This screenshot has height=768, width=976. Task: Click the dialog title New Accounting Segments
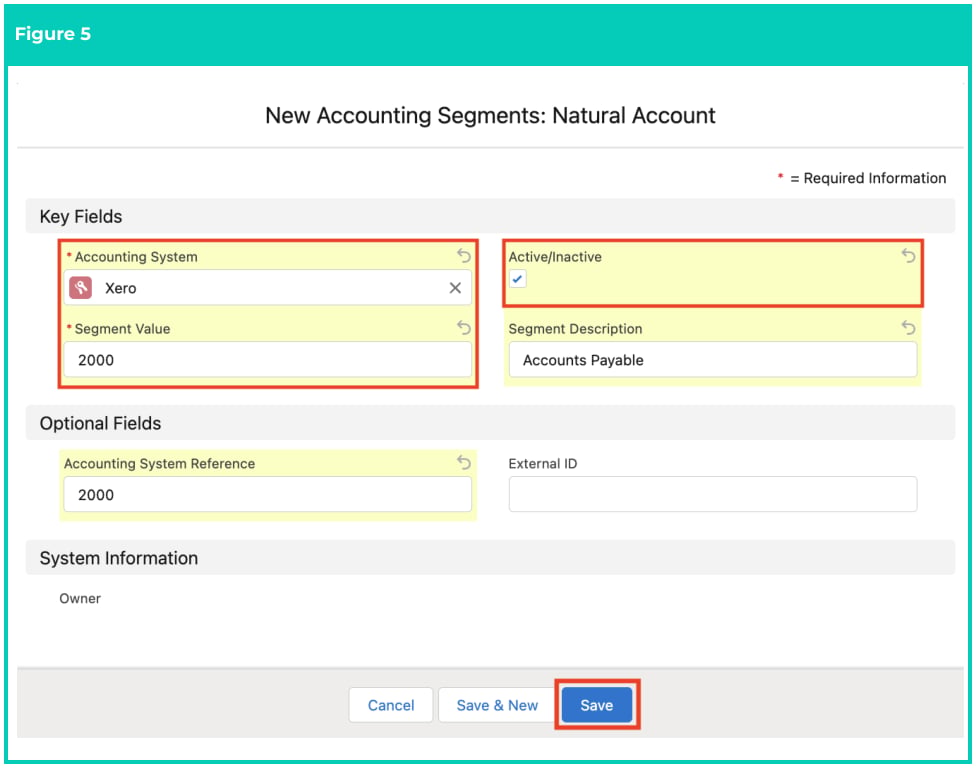(x=490, y=116)
